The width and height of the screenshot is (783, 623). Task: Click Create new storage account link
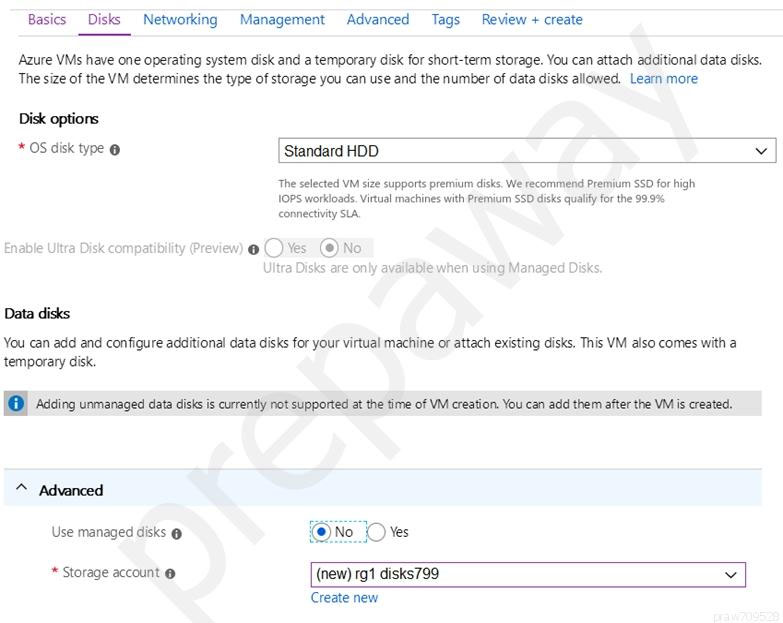point(344,598)
